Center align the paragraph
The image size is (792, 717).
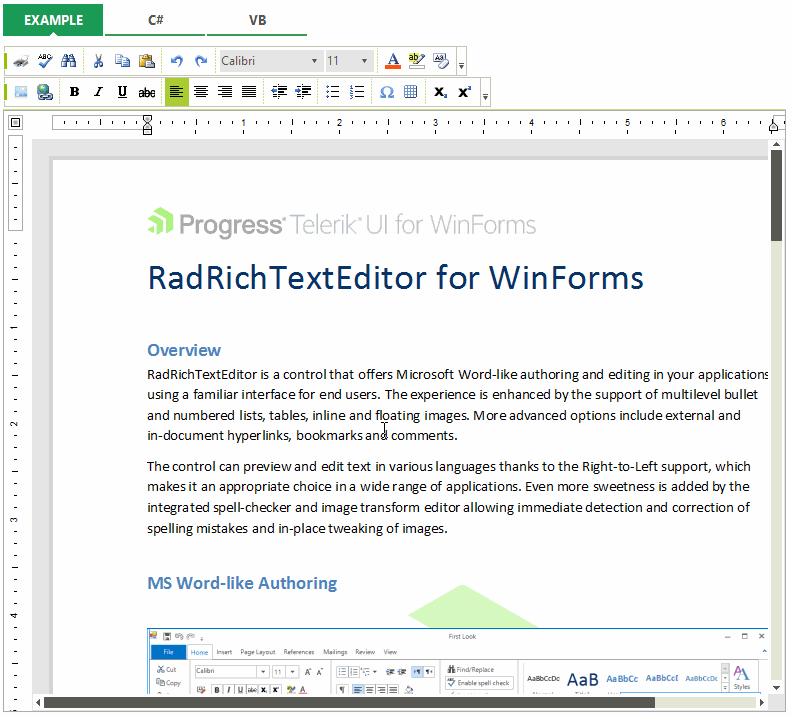[201, 92]
